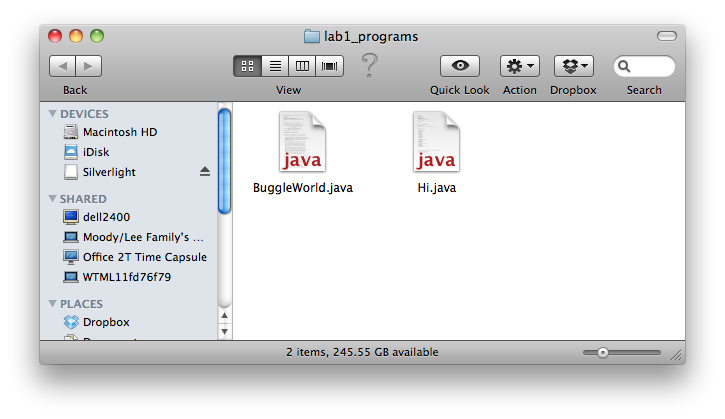Click the Hi.java file name

tap(436, 188)
